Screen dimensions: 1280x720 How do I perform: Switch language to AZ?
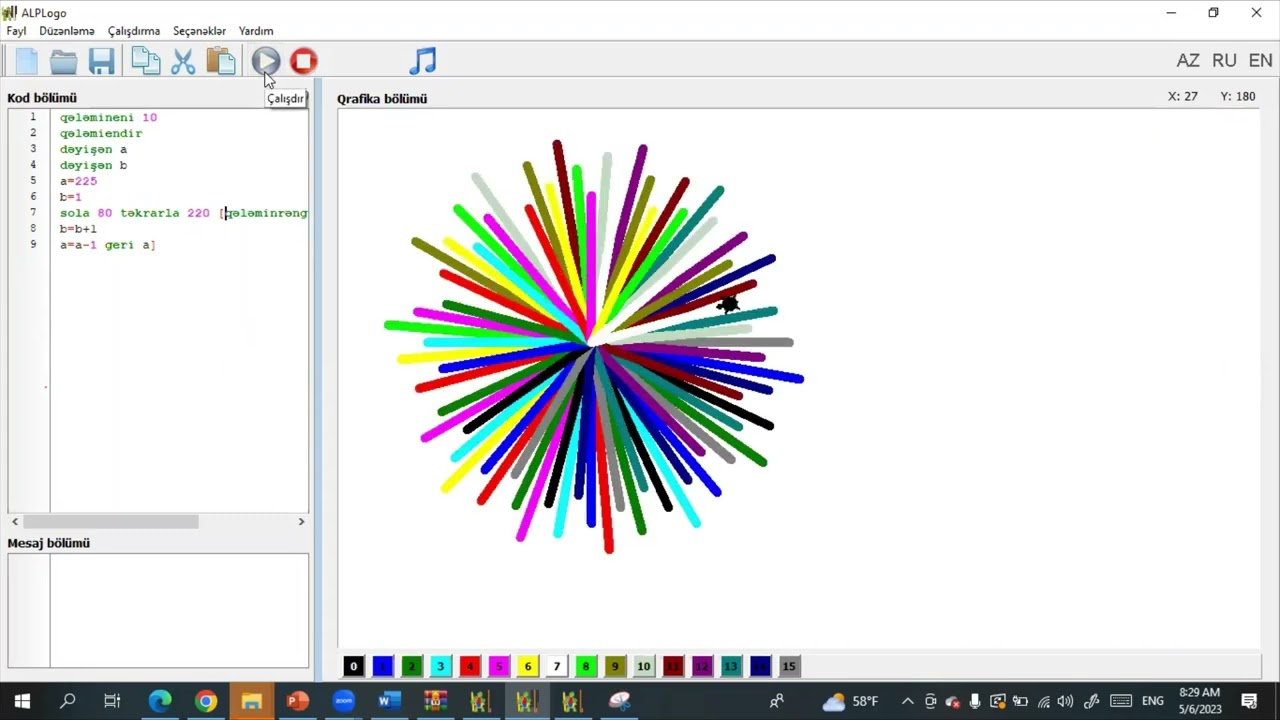click(x=1188, y=60)
